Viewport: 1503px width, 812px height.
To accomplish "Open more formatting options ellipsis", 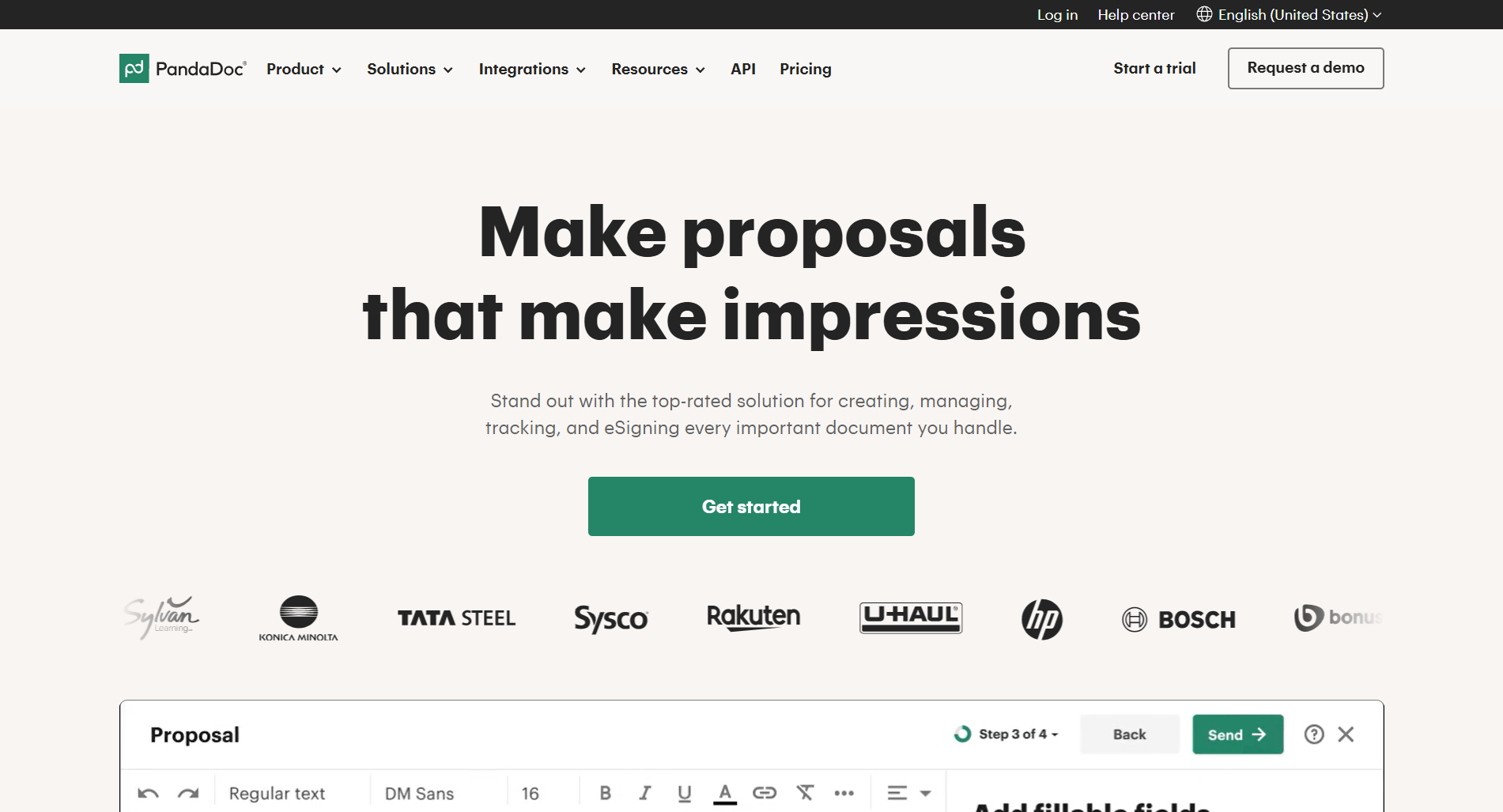I will tap(844, 793).
